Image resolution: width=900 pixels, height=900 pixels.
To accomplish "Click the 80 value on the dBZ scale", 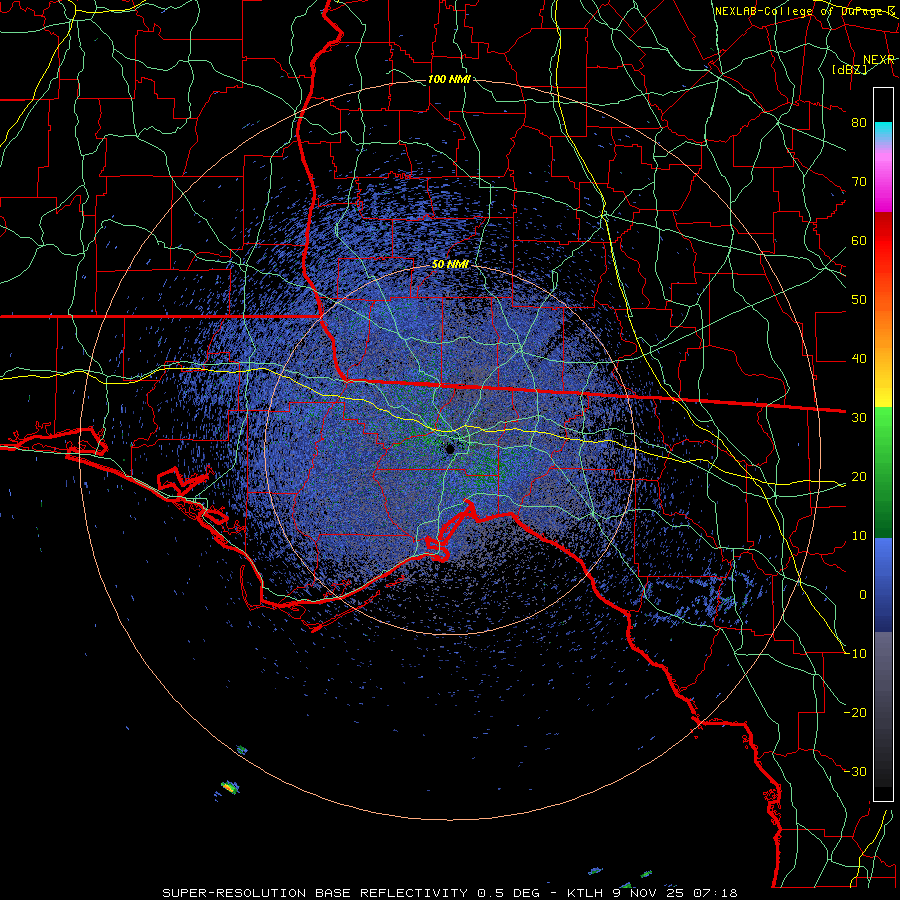I will click(x=859, y=122).
